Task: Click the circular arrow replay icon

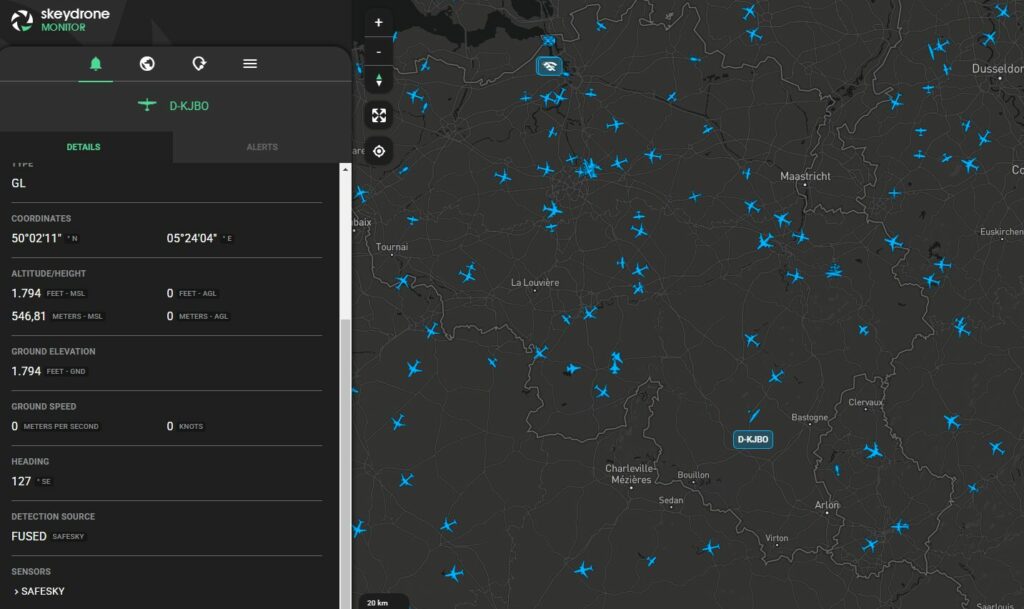Action: click(199, 64)
